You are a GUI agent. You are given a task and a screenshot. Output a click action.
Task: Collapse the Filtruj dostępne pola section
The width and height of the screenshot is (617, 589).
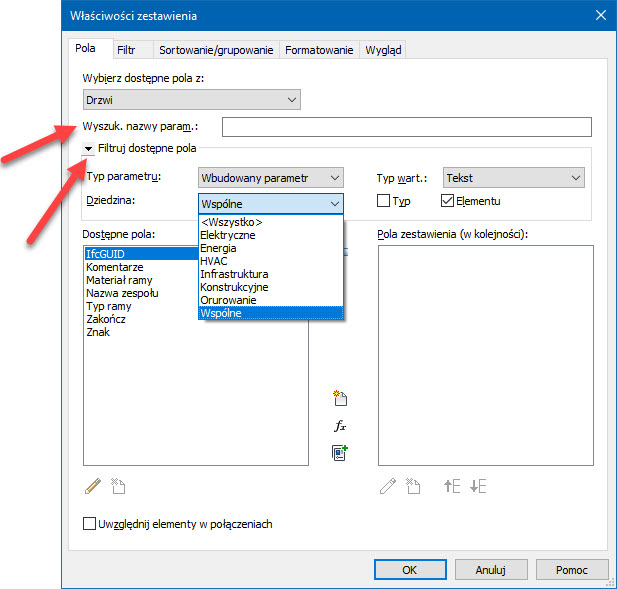tap(89, 149)
